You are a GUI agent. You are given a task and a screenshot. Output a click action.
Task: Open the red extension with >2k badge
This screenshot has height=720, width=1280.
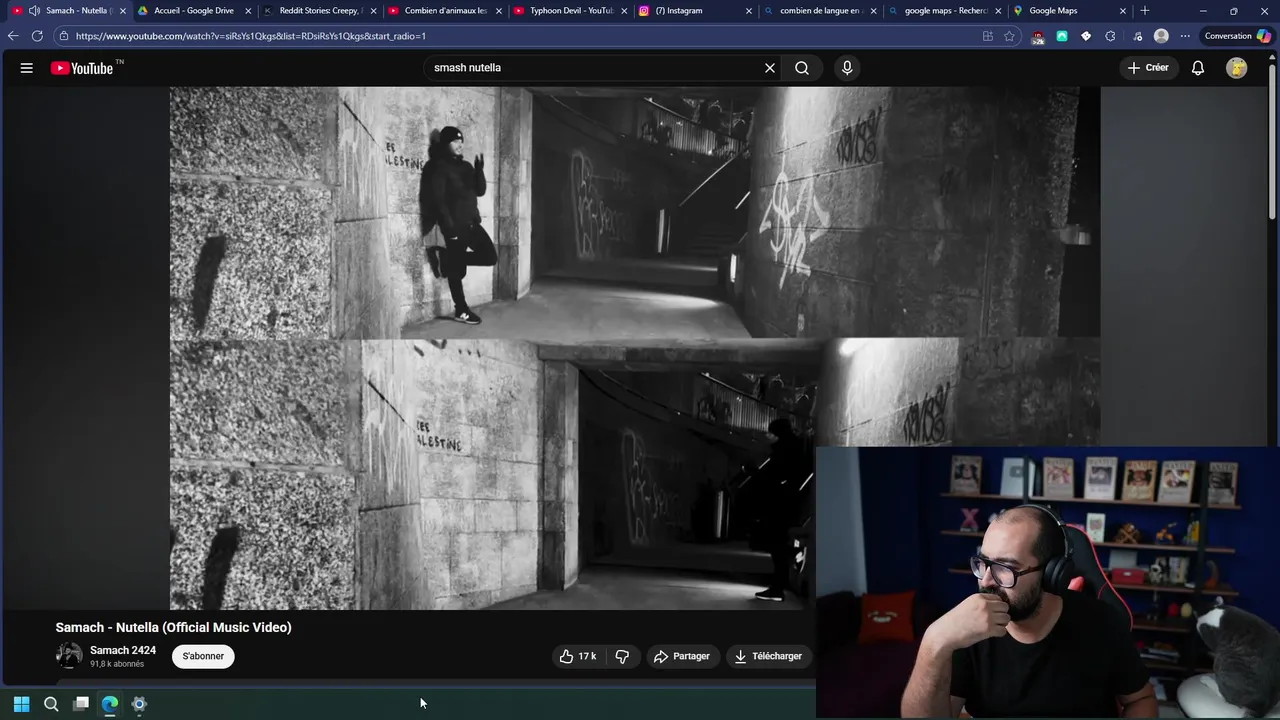click(1038, 37)
